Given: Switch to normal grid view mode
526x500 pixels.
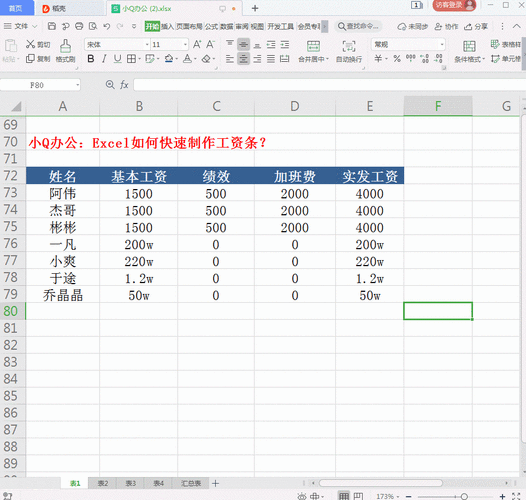Looking at the screenshot, I should coord(344,496).
